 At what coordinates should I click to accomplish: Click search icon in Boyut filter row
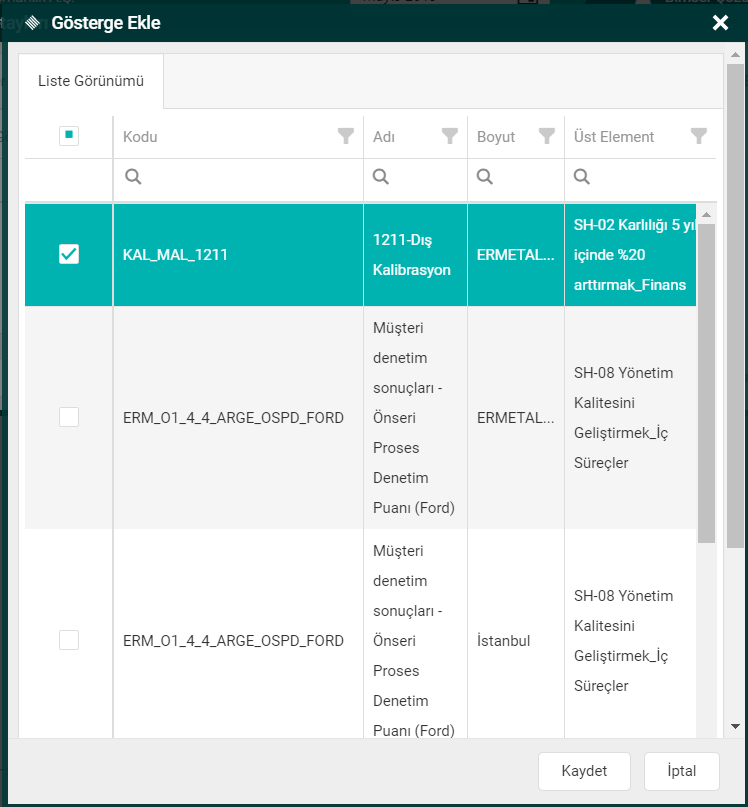tap(485, 177)
